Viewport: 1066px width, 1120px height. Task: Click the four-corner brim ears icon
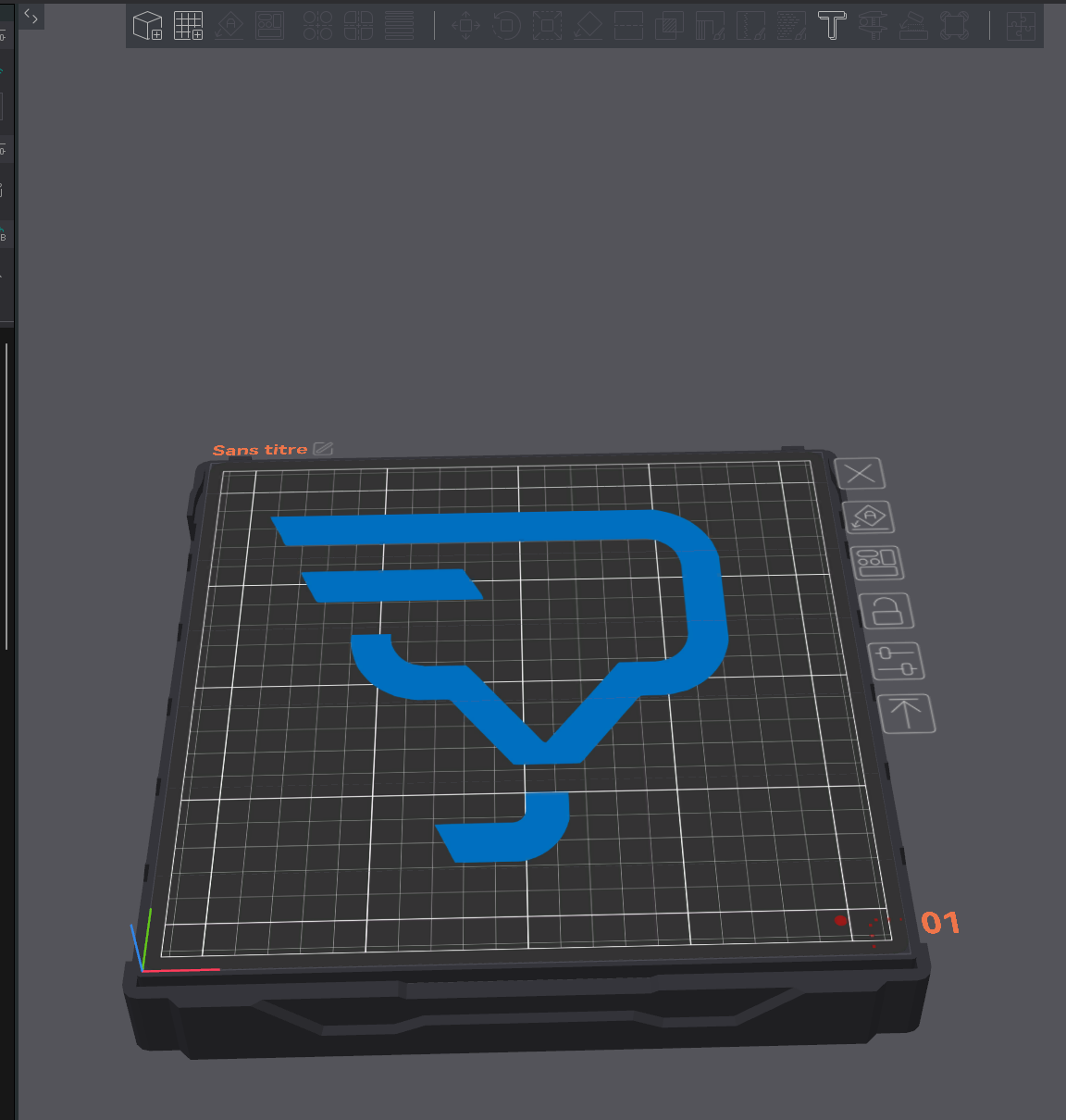pos(954,25)
